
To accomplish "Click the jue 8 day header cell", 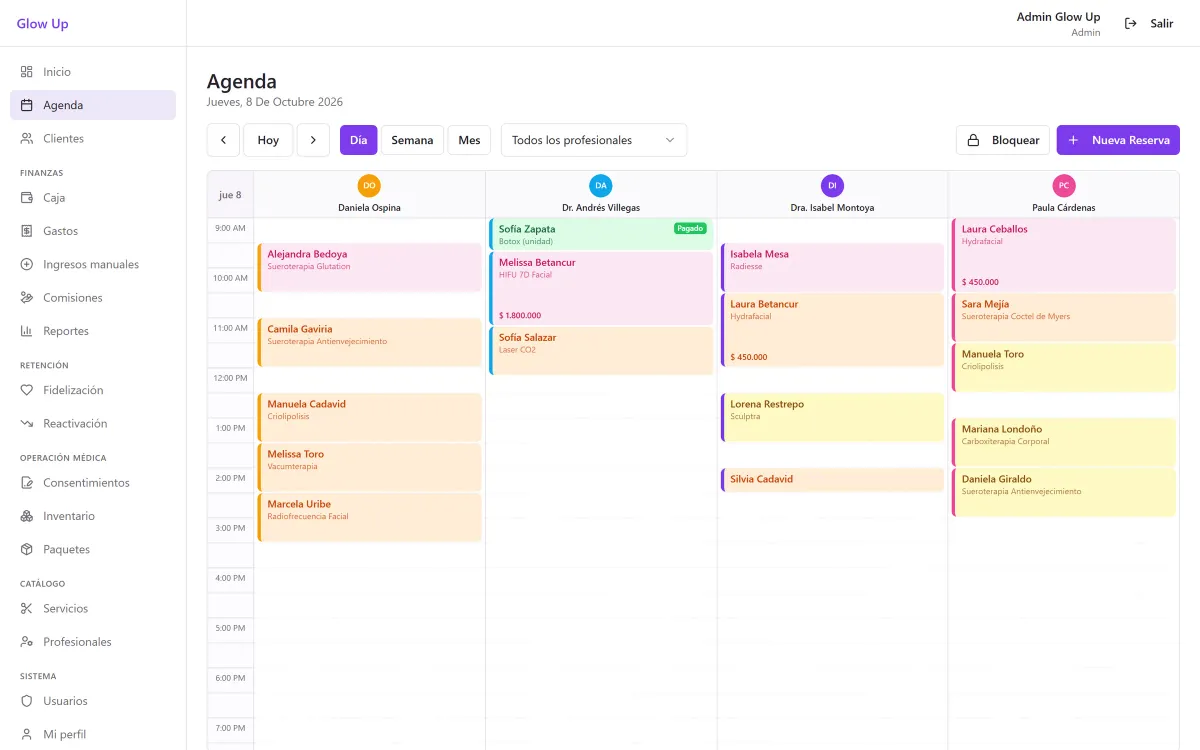I will pyautogui.click(x=230, y=194).
